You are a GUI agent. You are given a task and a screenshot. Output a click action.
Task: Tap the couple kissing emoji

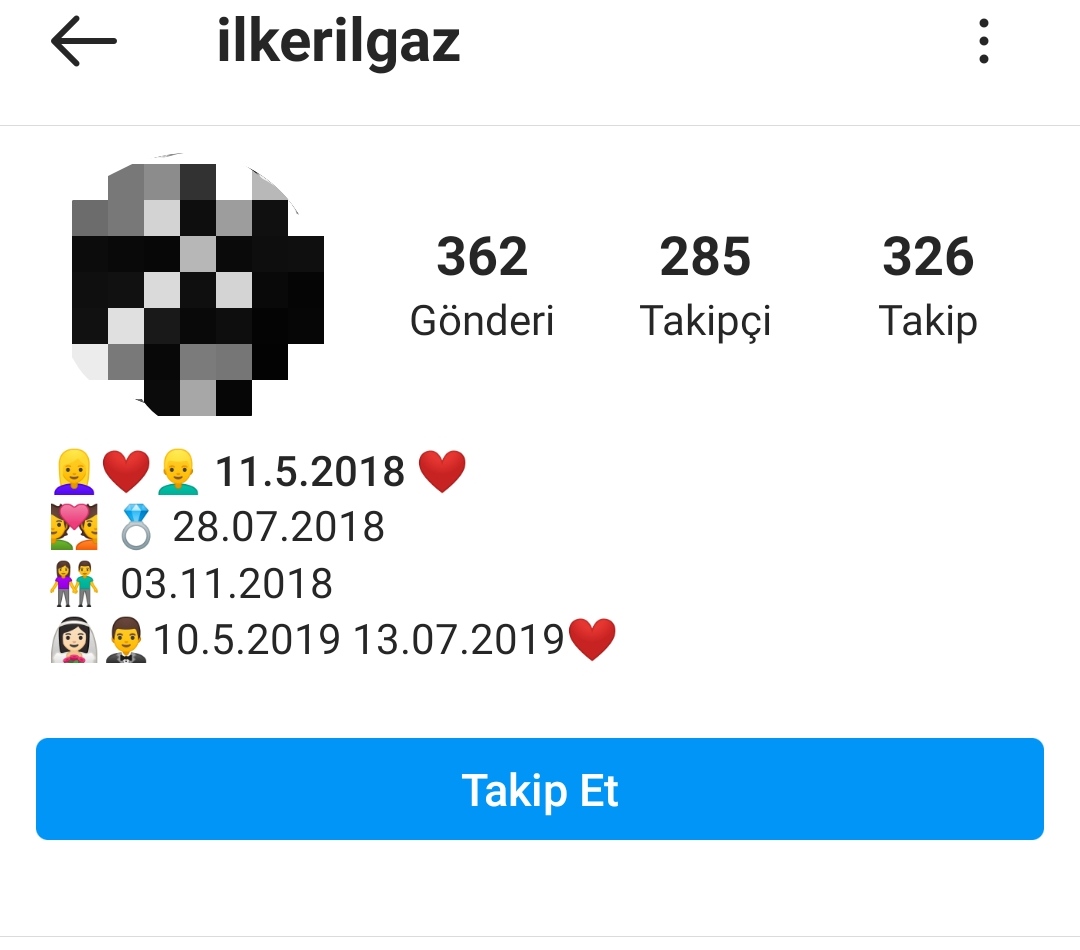(x=74, y=527)
